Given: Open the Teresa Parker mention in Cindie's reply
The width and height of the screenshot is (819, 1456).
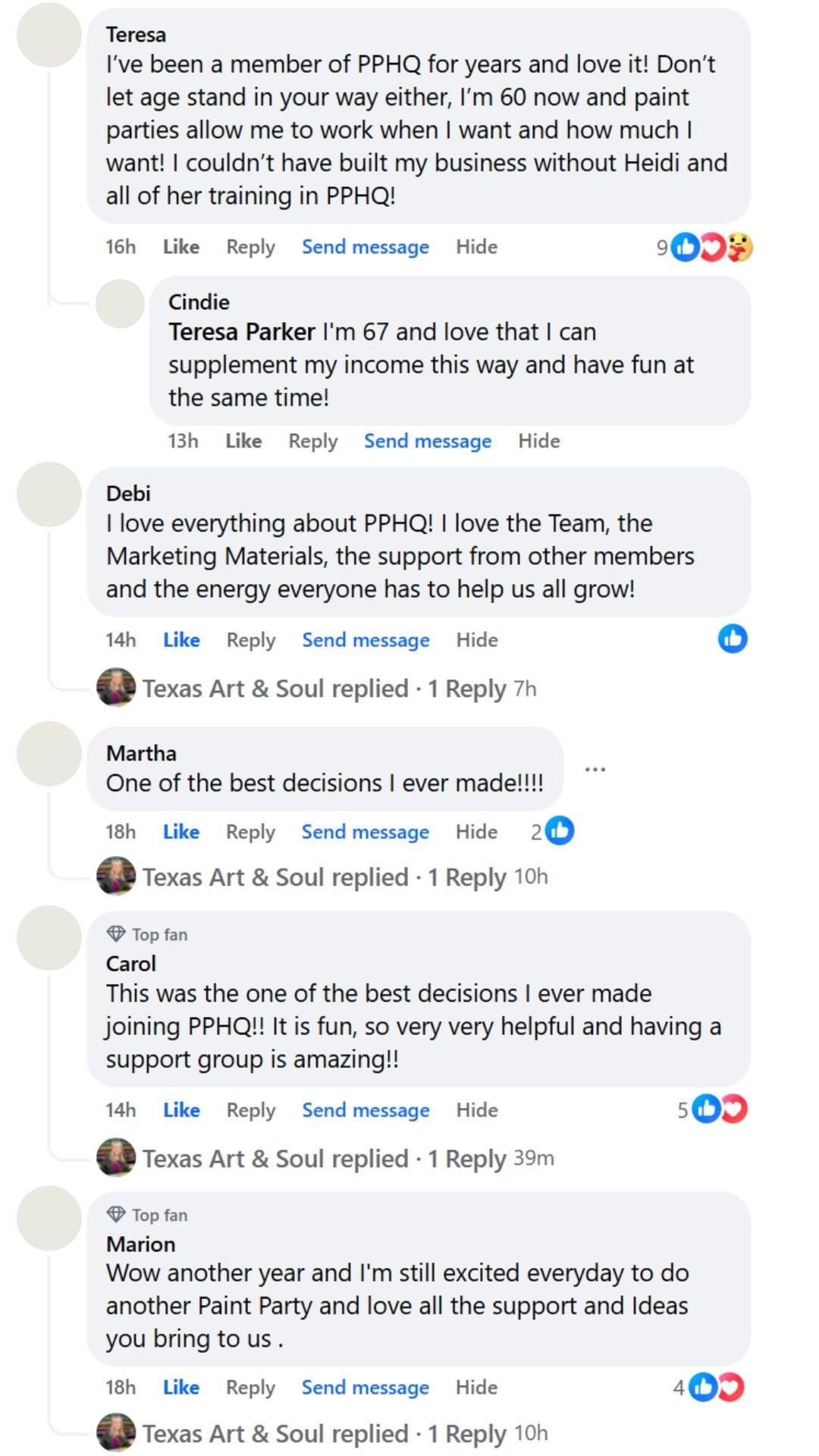Looking at the screenshot, I should click(241, 332).
